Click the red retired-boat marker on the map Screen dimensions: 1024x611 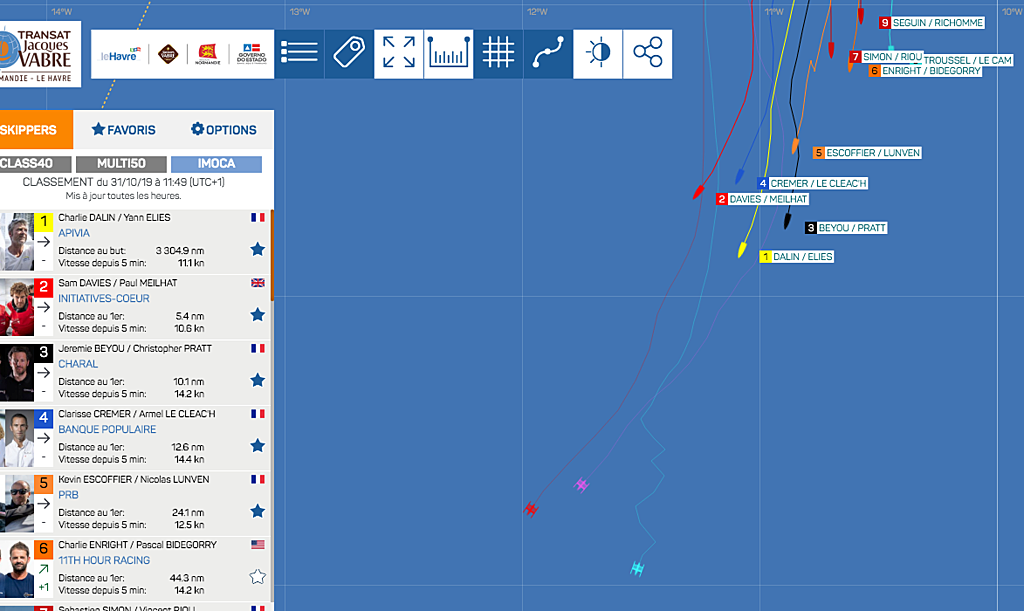click(x=531, y=509)
